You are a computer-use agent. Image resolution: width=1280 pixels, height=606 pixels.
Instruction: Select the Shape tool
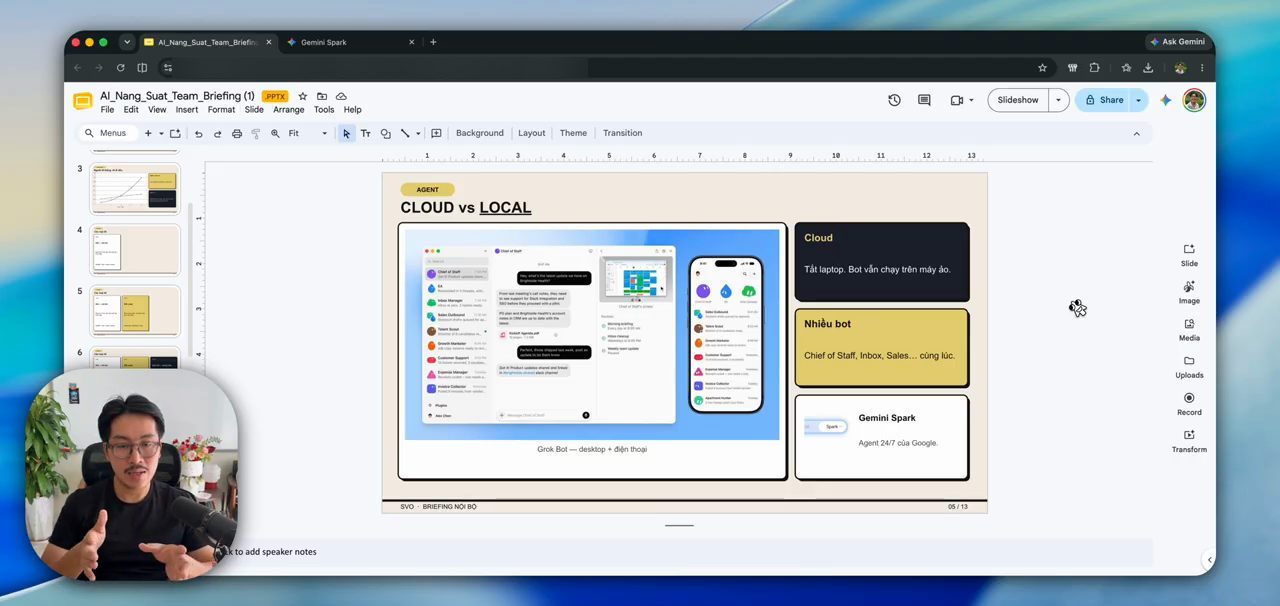click(385, 133)
